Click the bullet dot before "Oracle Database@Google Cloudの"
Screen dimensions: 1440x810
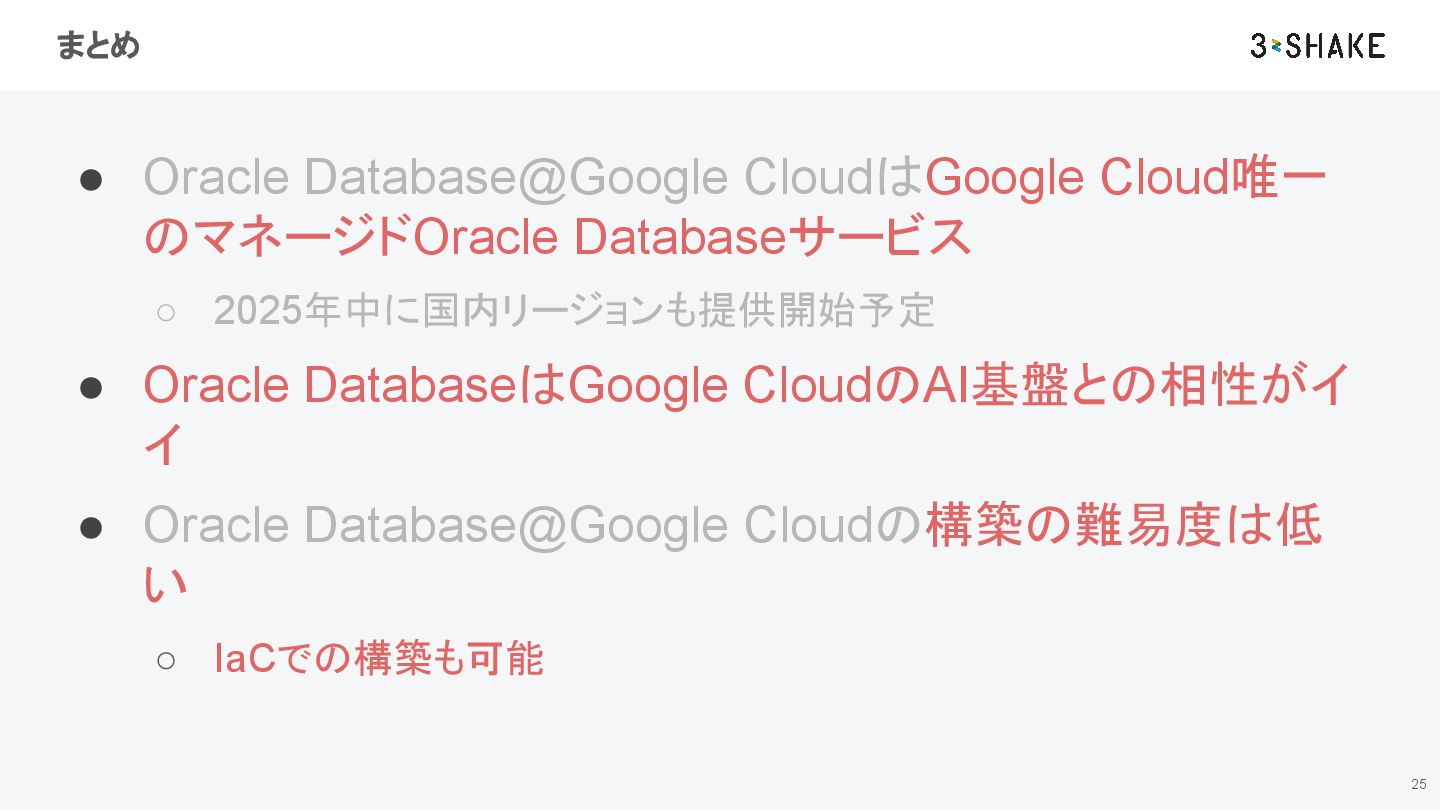(91, 527)
